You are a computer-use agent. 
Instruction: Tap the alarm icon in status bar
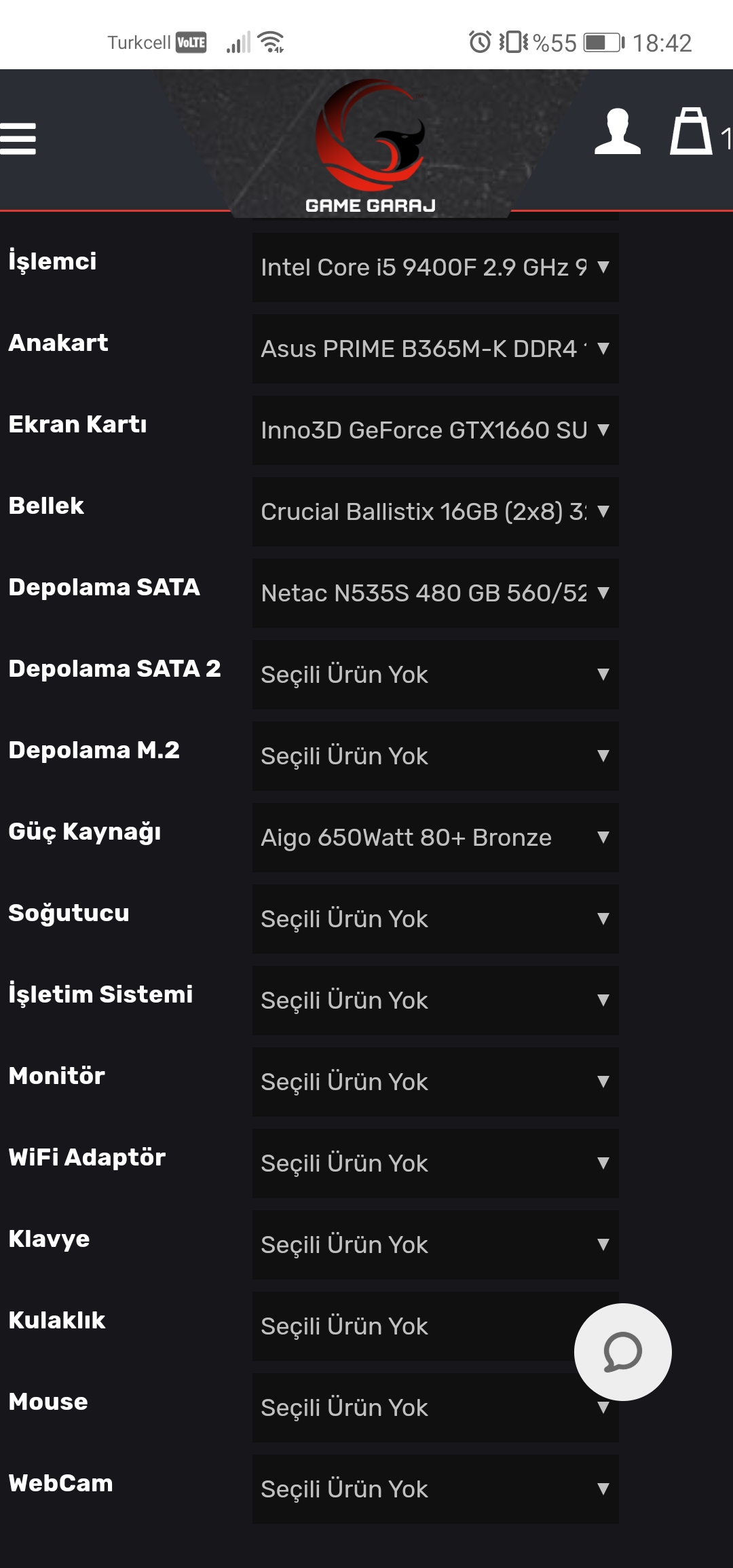coord(480,42)
